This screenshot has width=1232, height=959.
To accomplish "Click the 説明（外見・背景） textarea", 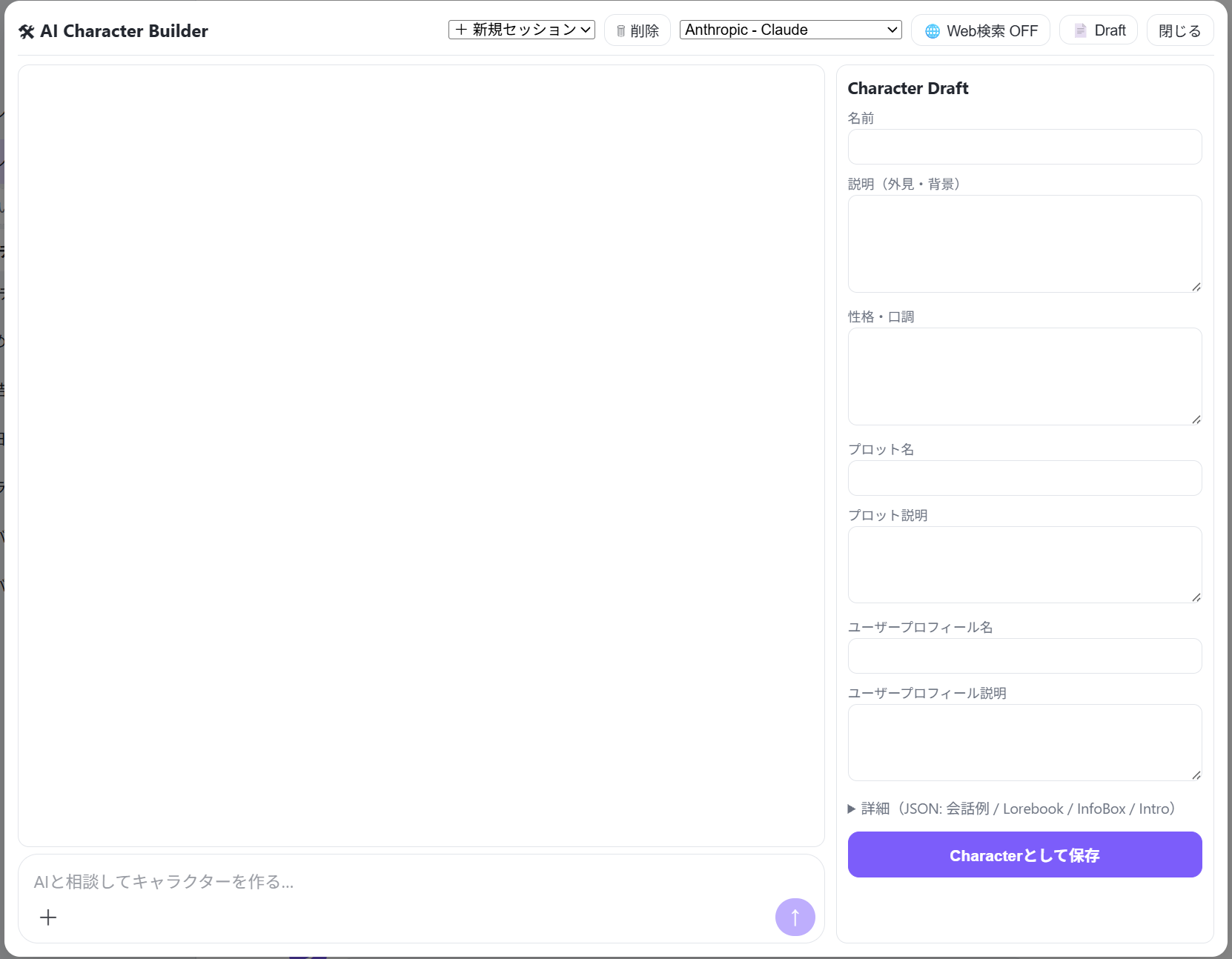I will pos(1024,244).
